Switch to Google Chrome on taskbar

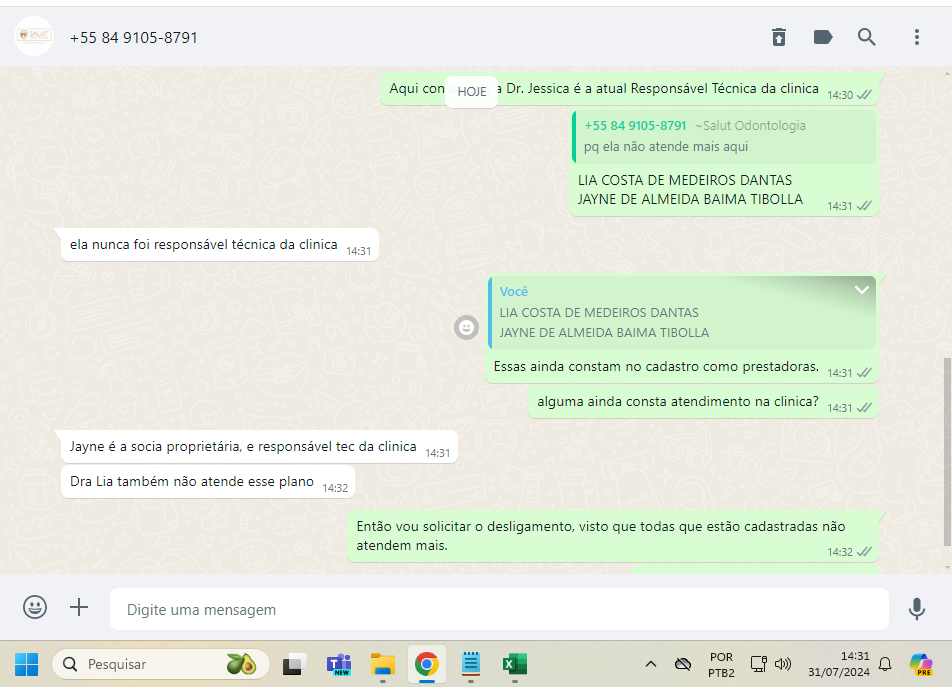pyautogui.click(x=427, y=664)
